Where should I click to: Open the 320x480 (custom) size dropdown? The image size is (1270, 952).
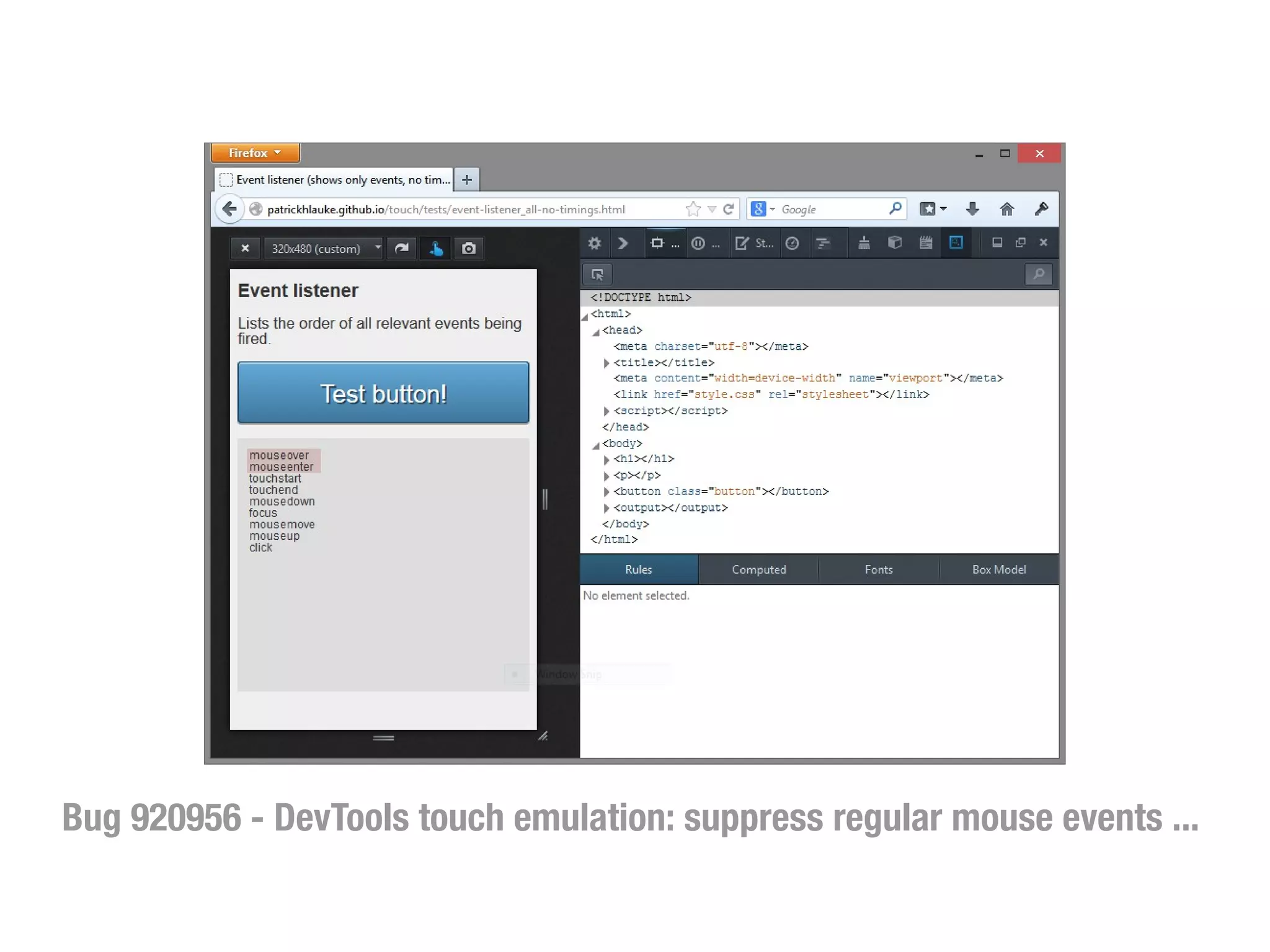point(323,249)
